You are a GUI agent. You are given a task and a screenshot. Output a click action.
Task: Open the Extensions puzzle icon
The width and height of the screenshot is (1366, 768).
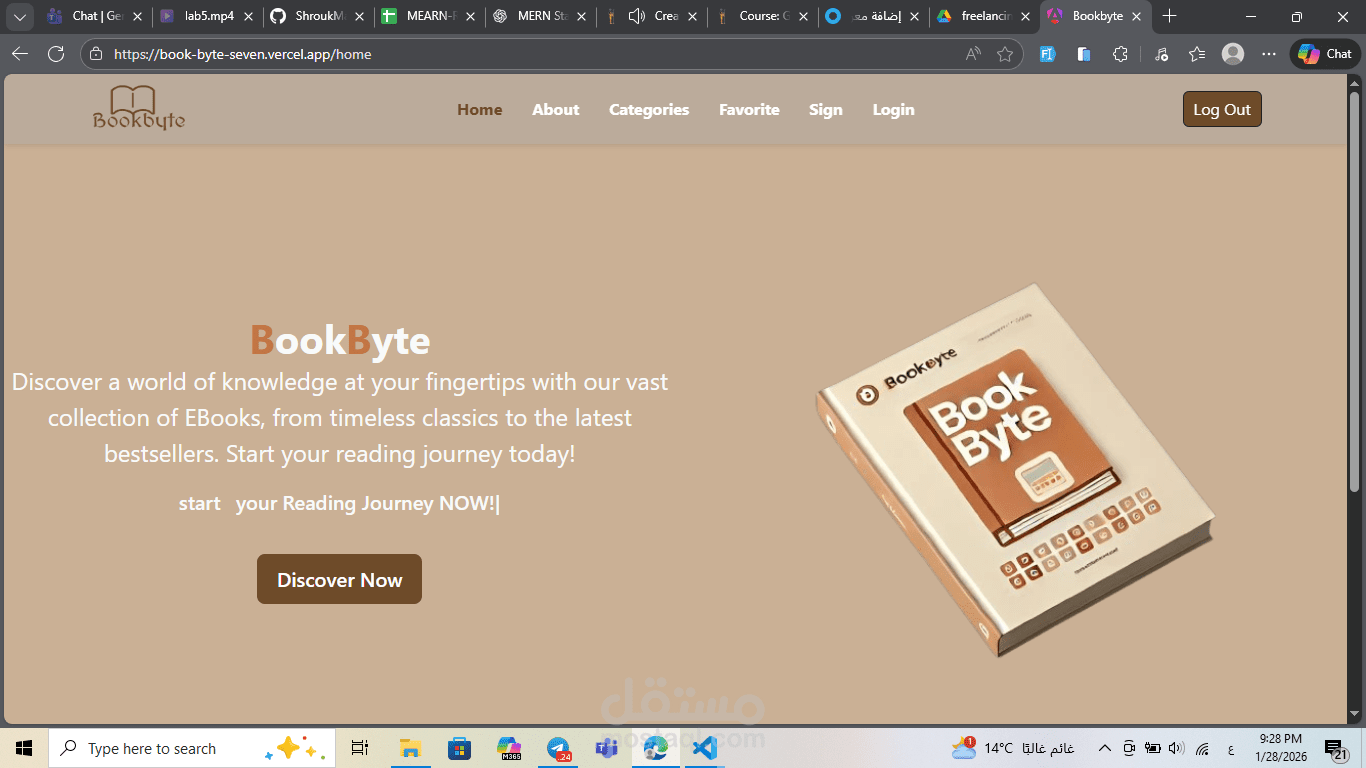tap(1121, 54)
